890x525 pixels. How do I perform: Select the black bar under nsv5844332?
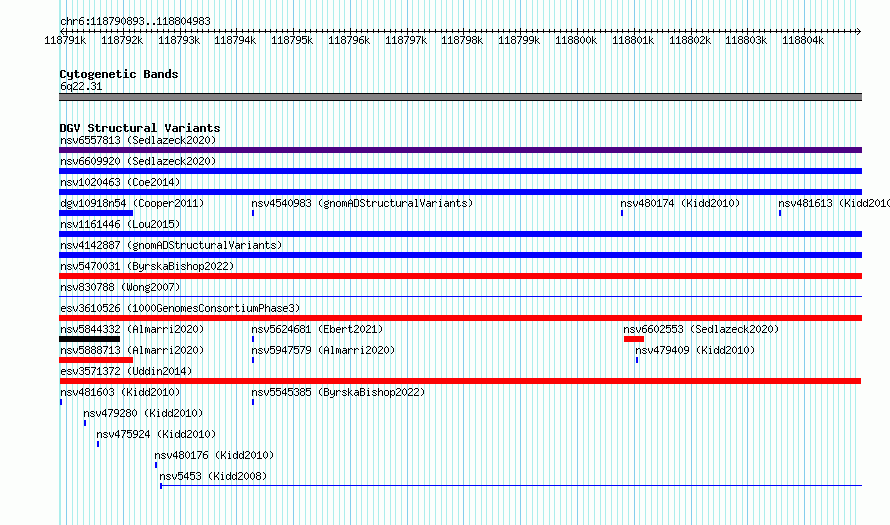(89, 339)
